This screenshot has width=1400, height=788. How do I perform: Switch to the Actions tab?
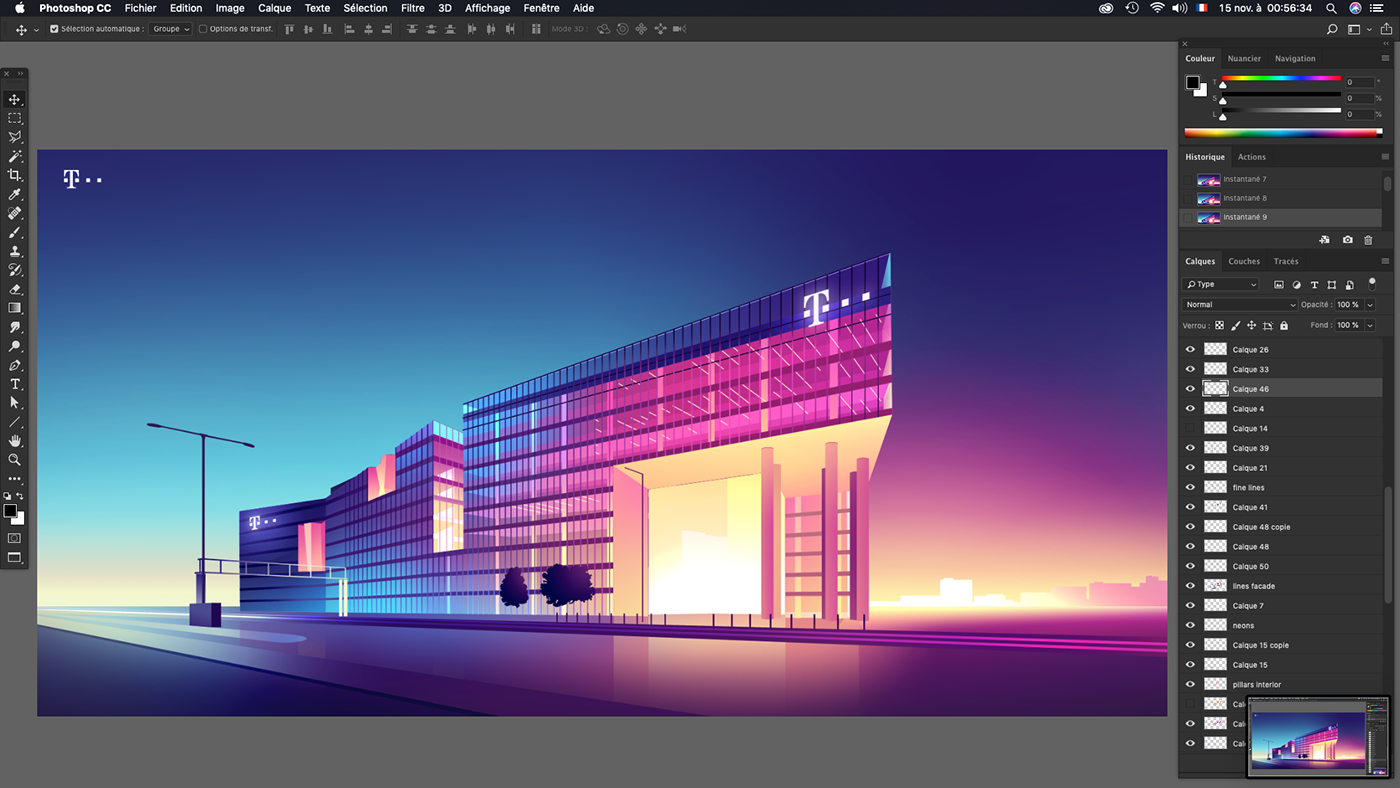pyautogui.click(x=1251, y=157)
